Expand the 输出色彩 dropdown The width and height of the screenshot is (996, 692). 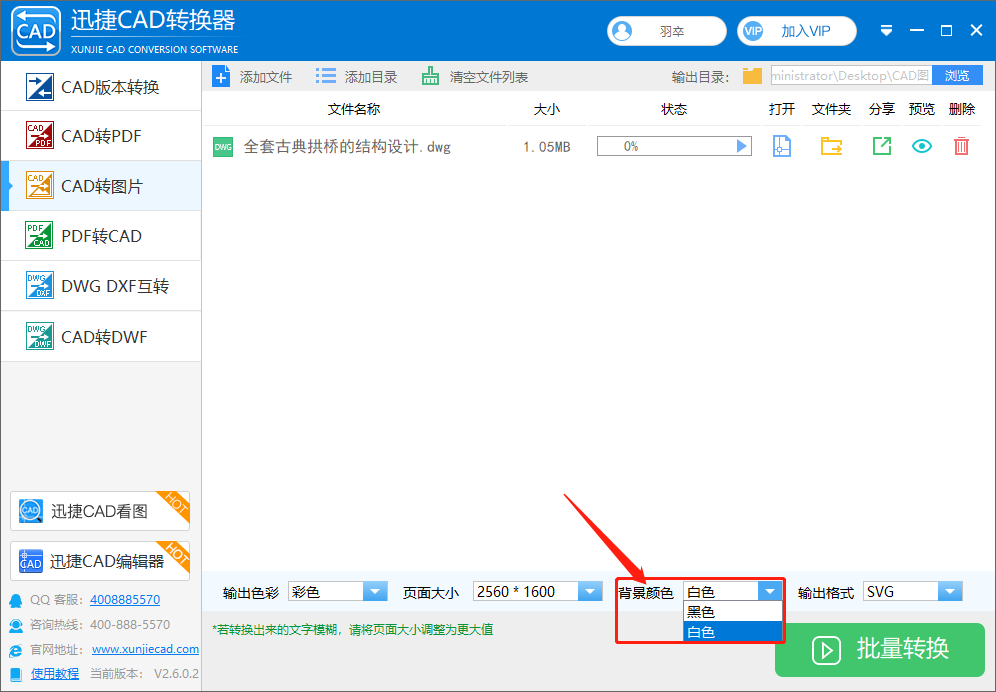(375, 592)
